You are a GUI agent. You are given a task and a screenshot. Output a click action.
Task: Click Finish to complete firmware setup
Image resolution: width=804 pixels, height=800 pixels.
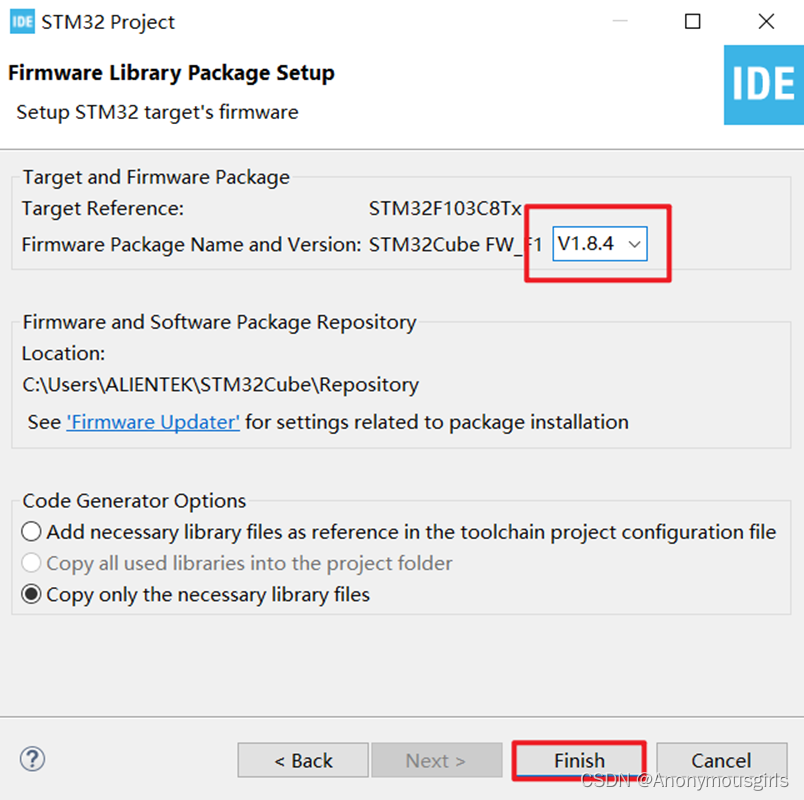click(578, 760)
